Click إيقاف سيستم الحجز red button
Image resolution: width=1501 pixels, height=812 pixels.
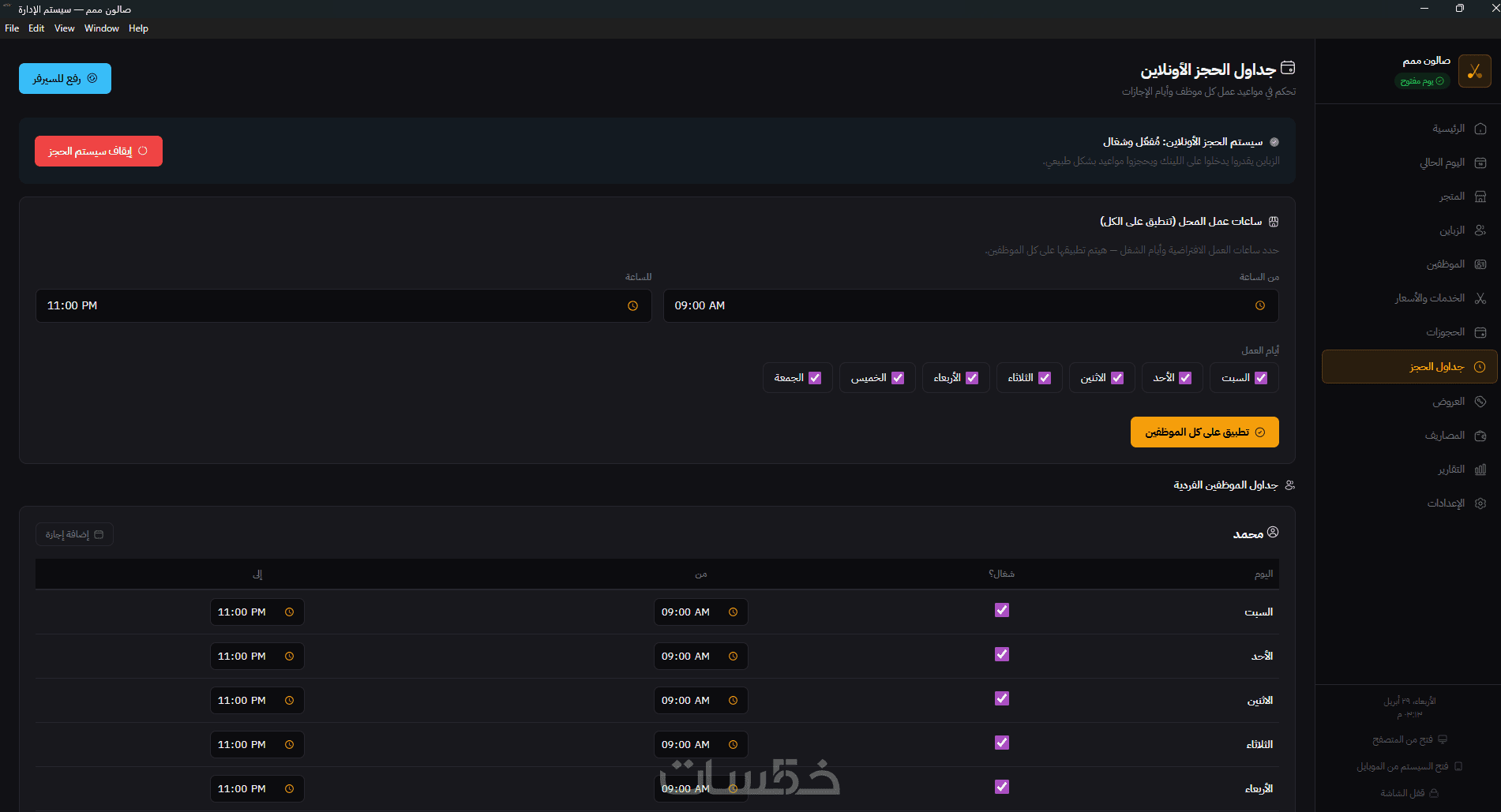99,152
